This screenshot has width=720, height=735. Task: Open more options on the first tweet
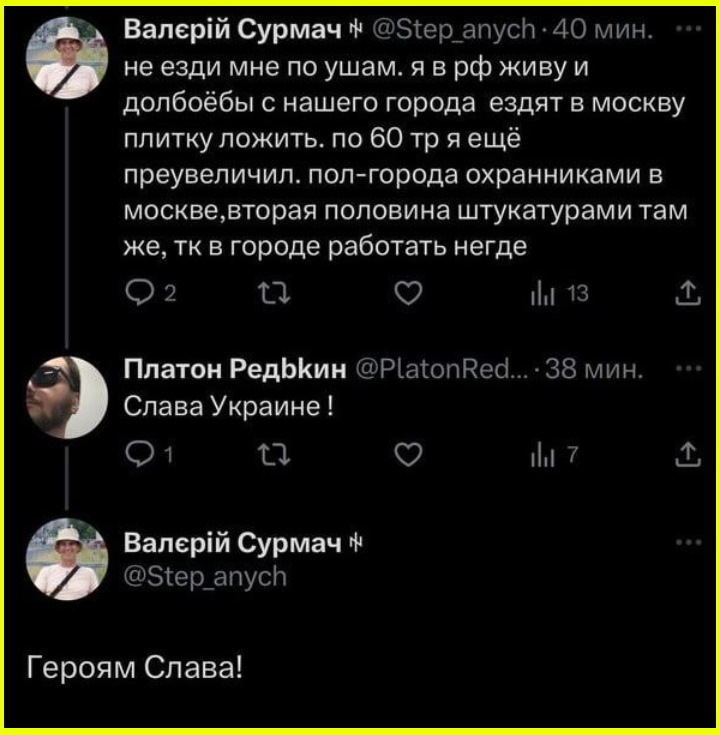689,30
